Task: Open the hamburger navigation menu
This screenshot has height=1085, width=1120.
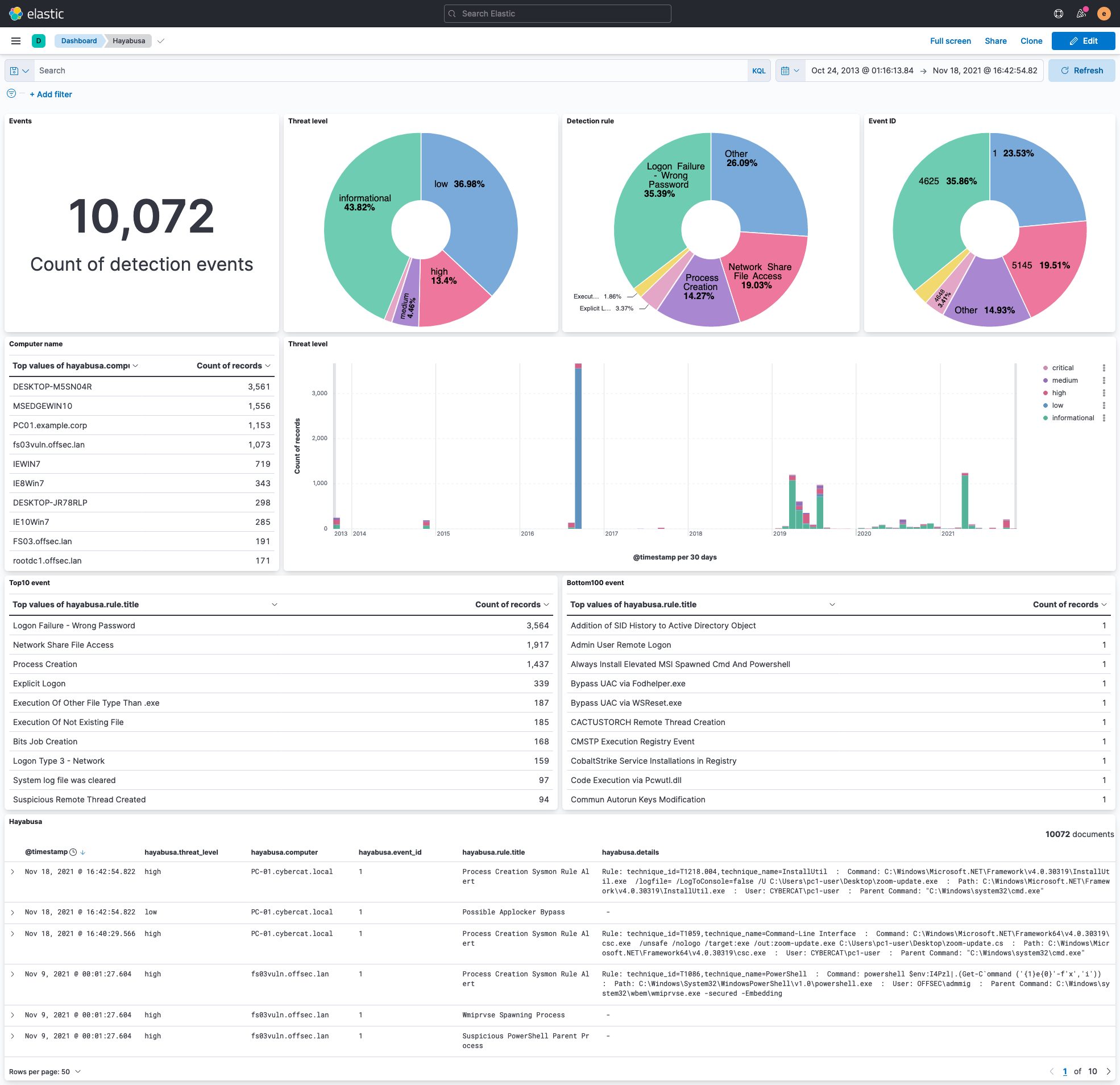Action: [x=16, y=40]
